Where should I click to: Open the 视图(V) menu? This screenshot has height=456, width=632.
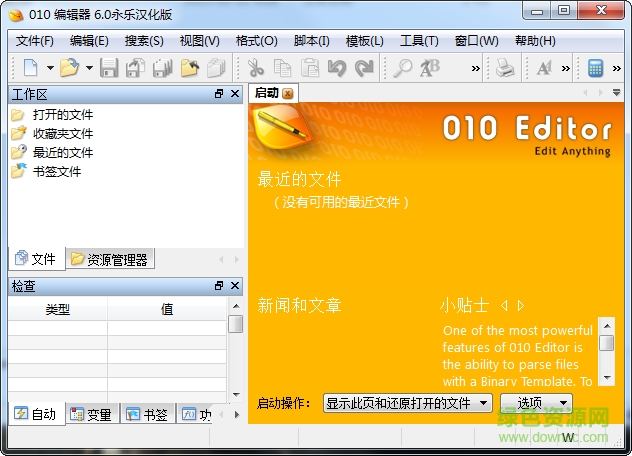[200, 41]
